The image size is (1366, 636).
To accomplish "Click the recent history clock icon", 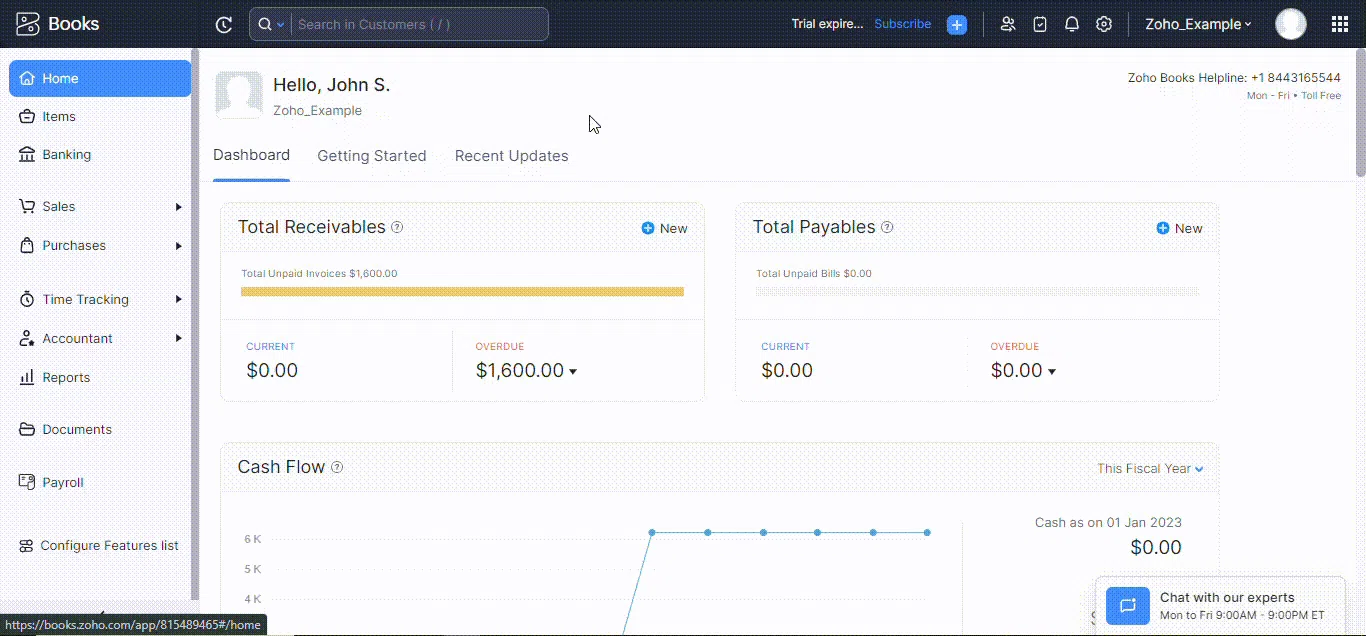I will click(x=224, y=24).
